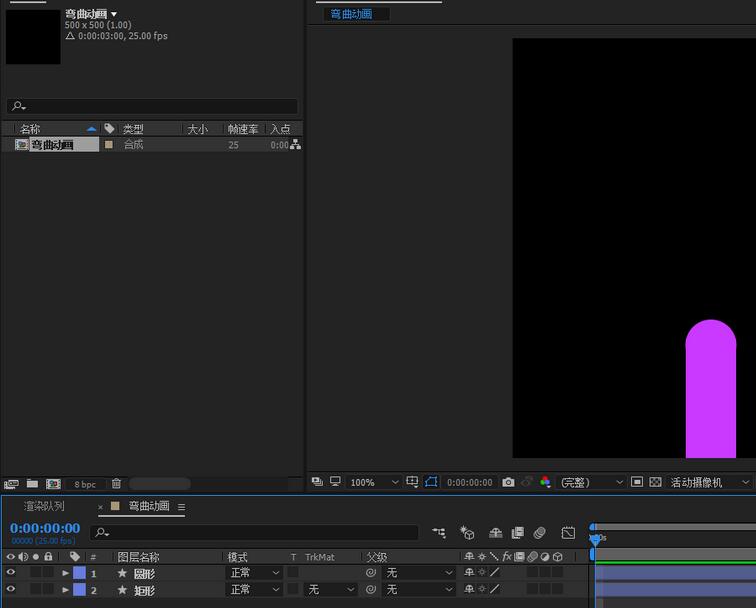Click the 图层名称 column header
The height and width of the screenshot is (608, 756).
pyautogui.click(x=138, y=557)
